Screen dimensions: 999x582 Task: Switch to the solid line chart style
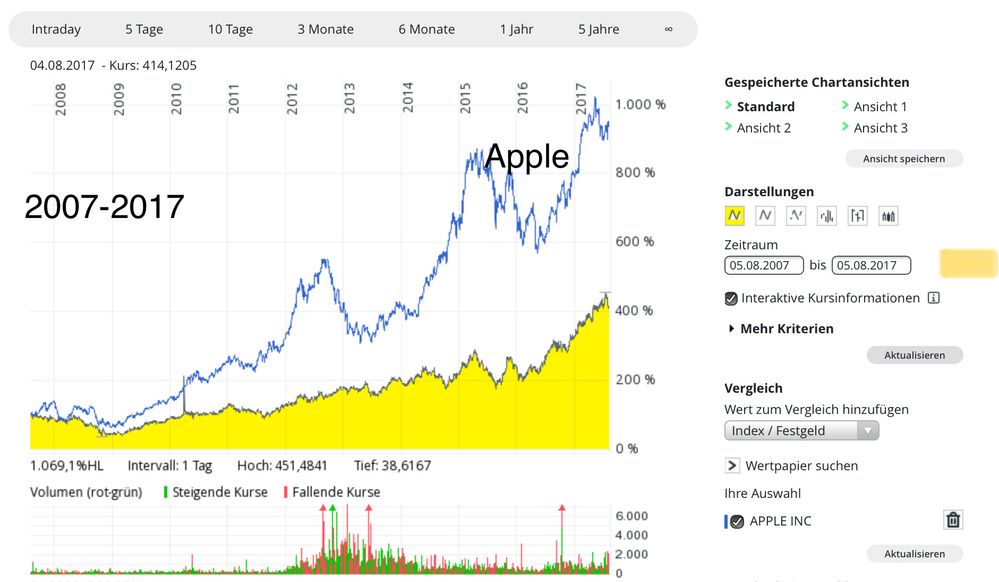[765, 215]
